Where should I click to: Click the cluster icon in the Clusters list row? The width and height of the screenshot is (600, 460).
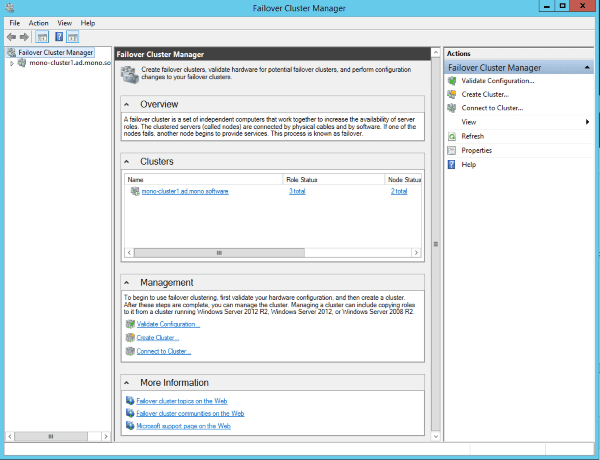click(x=135, y=191)
